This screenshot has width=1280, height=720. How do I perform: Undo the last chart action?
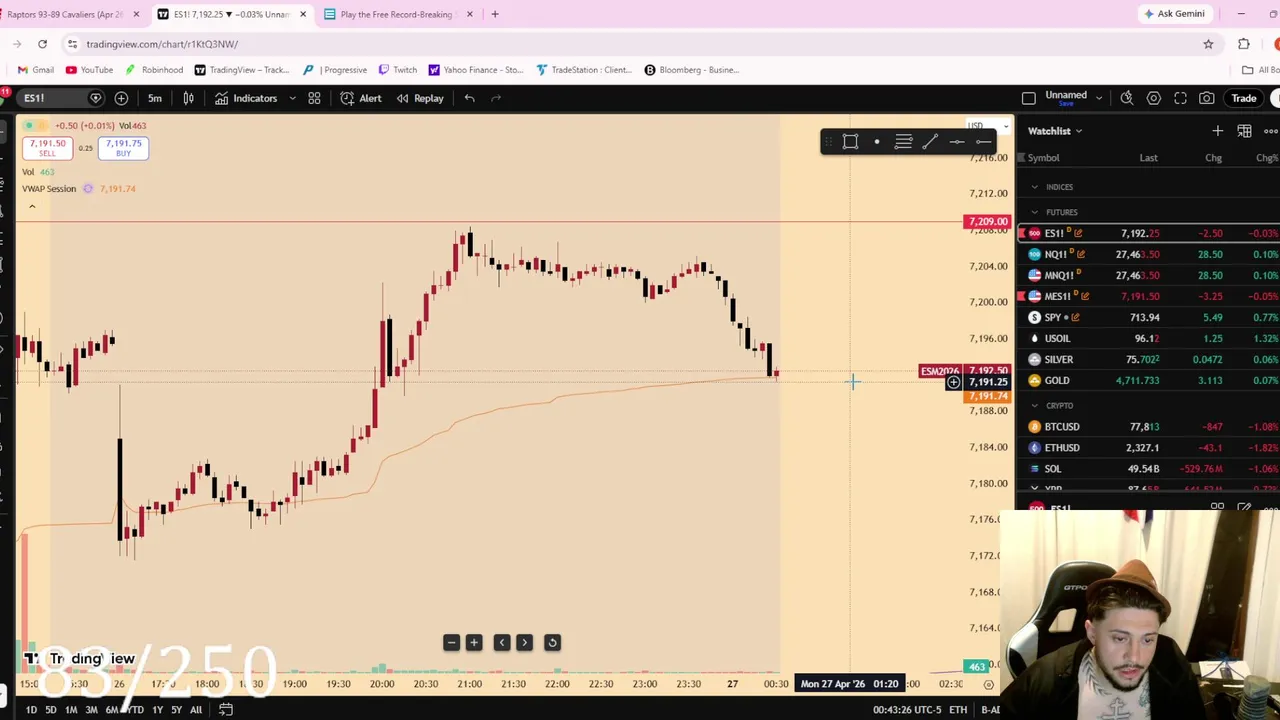(x=469, y=98)
